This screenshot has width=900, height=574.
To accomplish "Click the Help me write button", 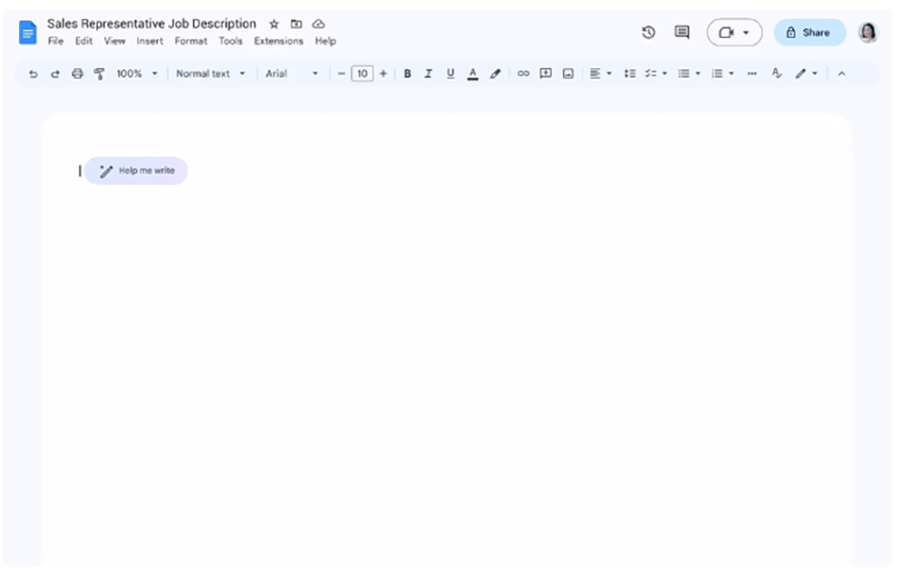I will point(137,171).
